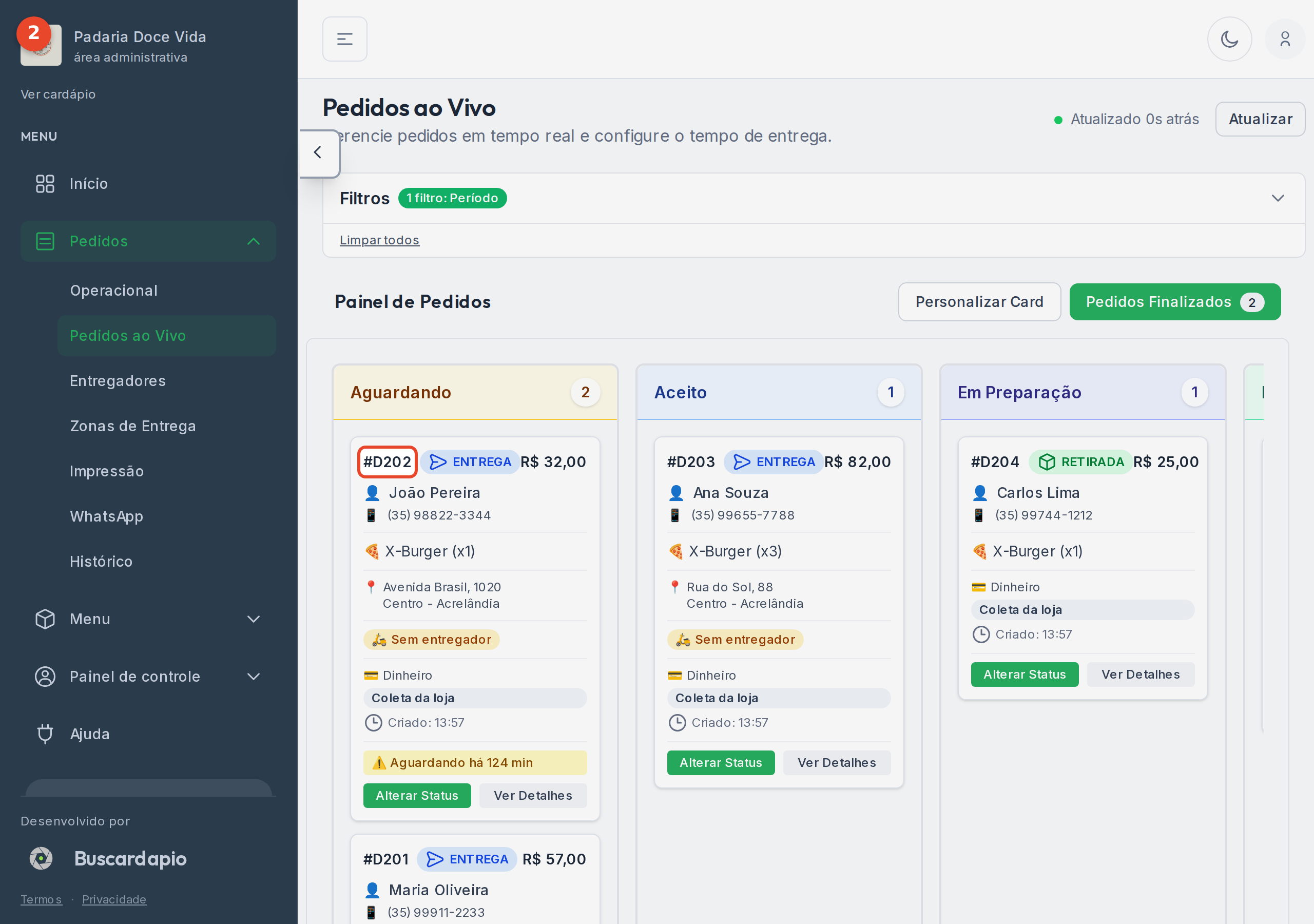Image resolution: width=1314 pixels, height=924 pixels.
Task: Click the Aceito column header
Action: pyautogui.click(x=779, y=392)
